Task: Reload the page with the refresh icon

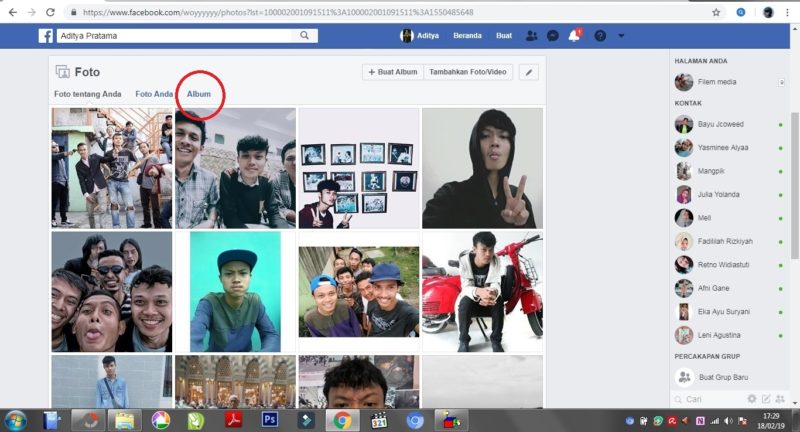Action: (50, 12)
